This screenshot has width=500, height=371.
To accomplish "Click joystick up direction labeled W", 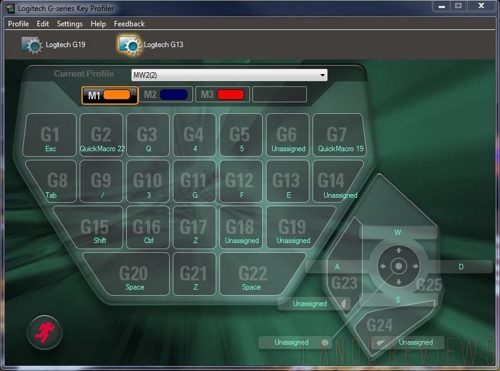I will [398, 232].
